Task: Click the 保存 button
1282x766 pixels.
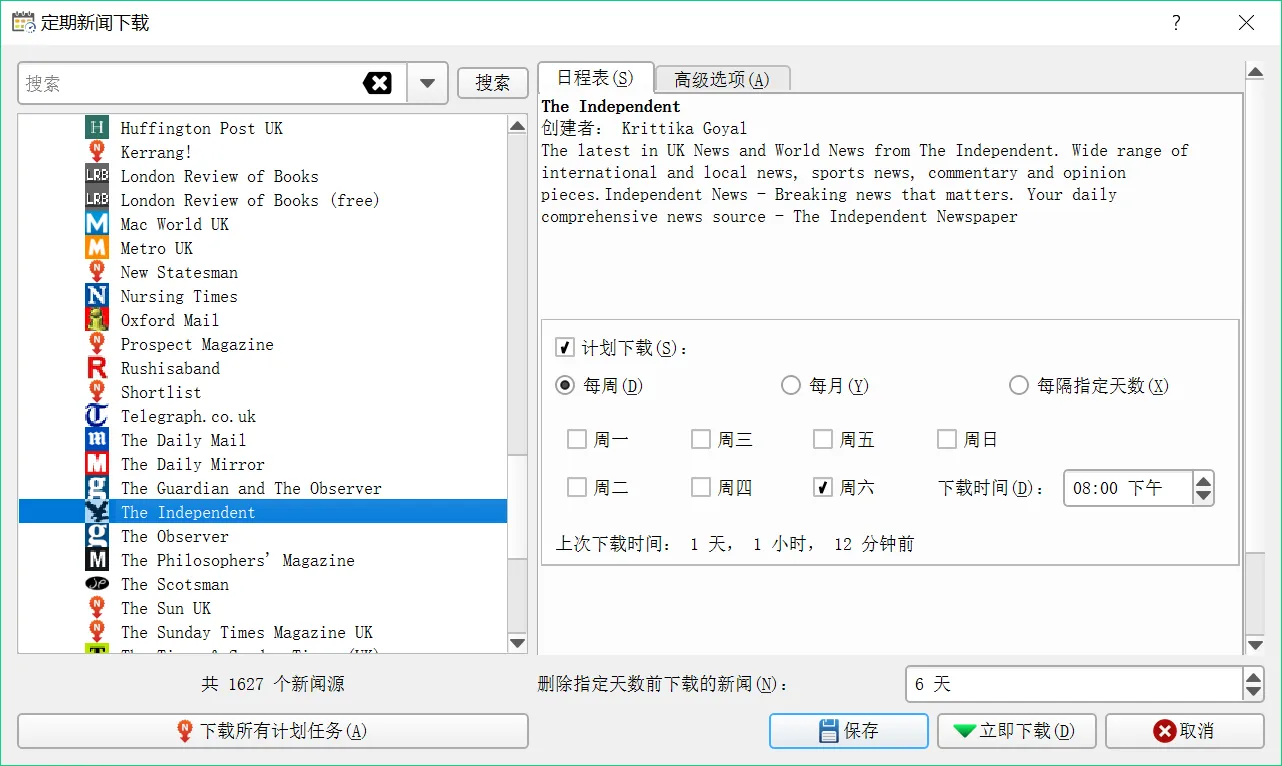Action: [x=849, y=731]
